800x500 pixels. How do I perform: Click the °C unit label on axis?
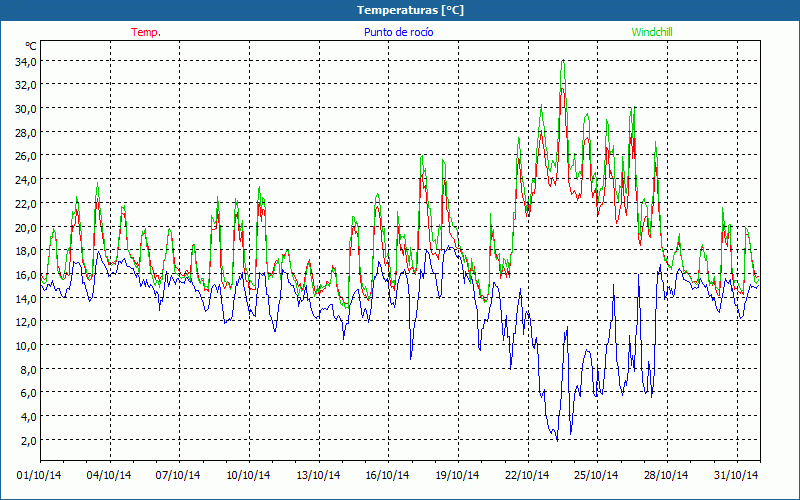31,46
